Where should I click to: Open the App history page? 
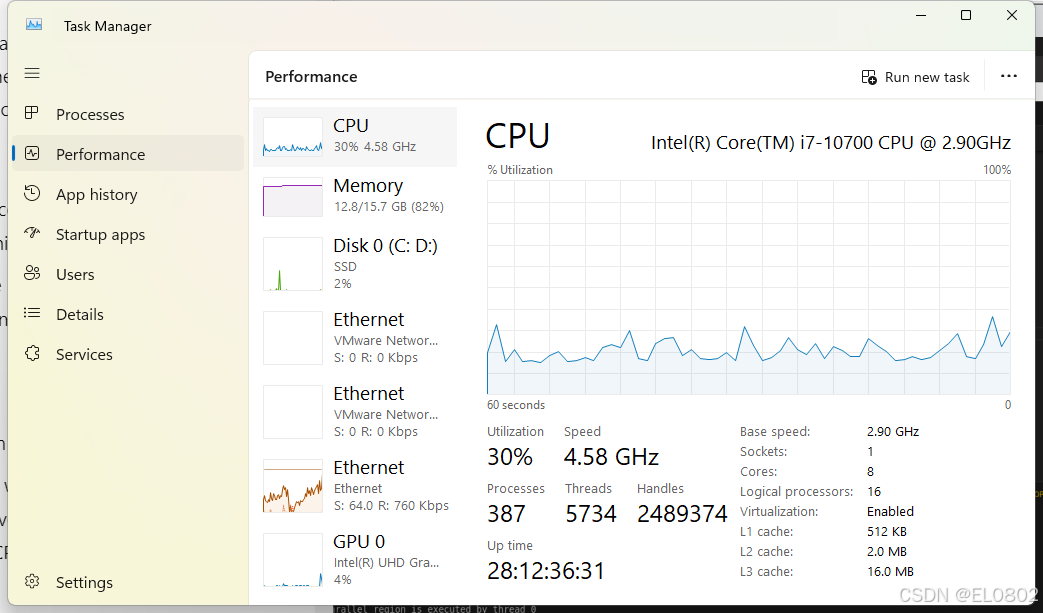point(96,194)
